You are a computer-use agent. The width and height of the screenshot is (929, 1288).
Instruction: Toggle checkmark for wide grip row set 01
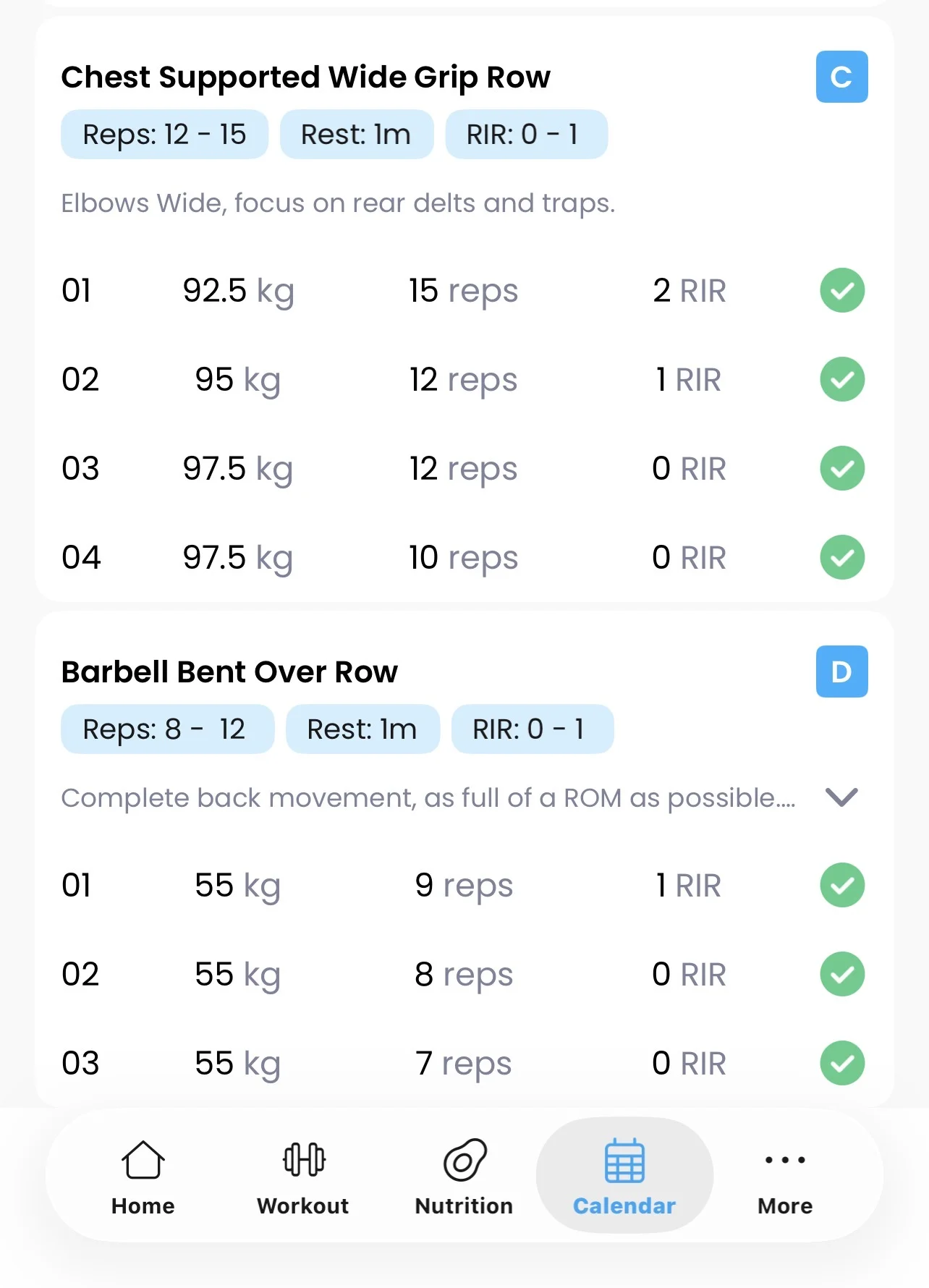tap(842, 290)
